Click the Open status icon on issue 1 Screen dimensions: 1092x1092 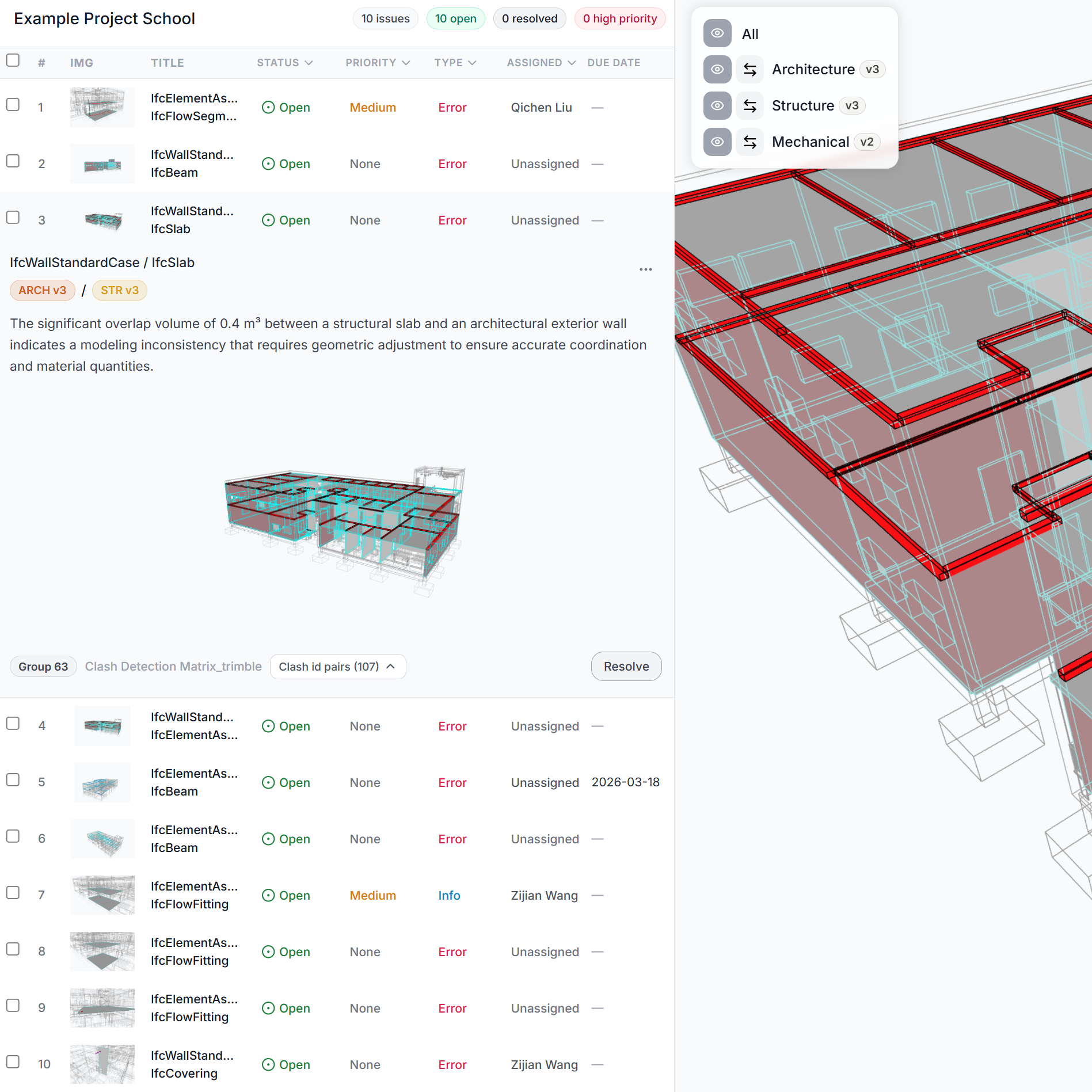pos(268,108)
